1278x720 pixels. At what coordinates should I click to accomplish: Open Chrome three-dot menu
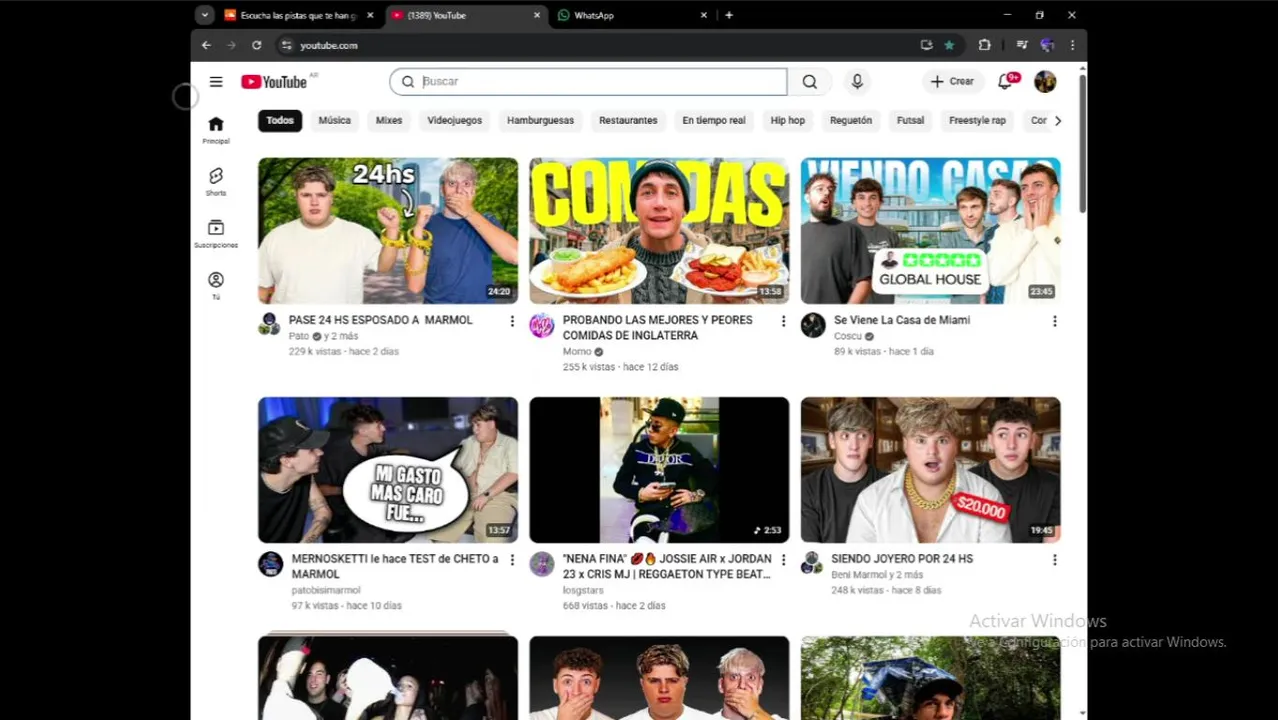pos(1072,45)
